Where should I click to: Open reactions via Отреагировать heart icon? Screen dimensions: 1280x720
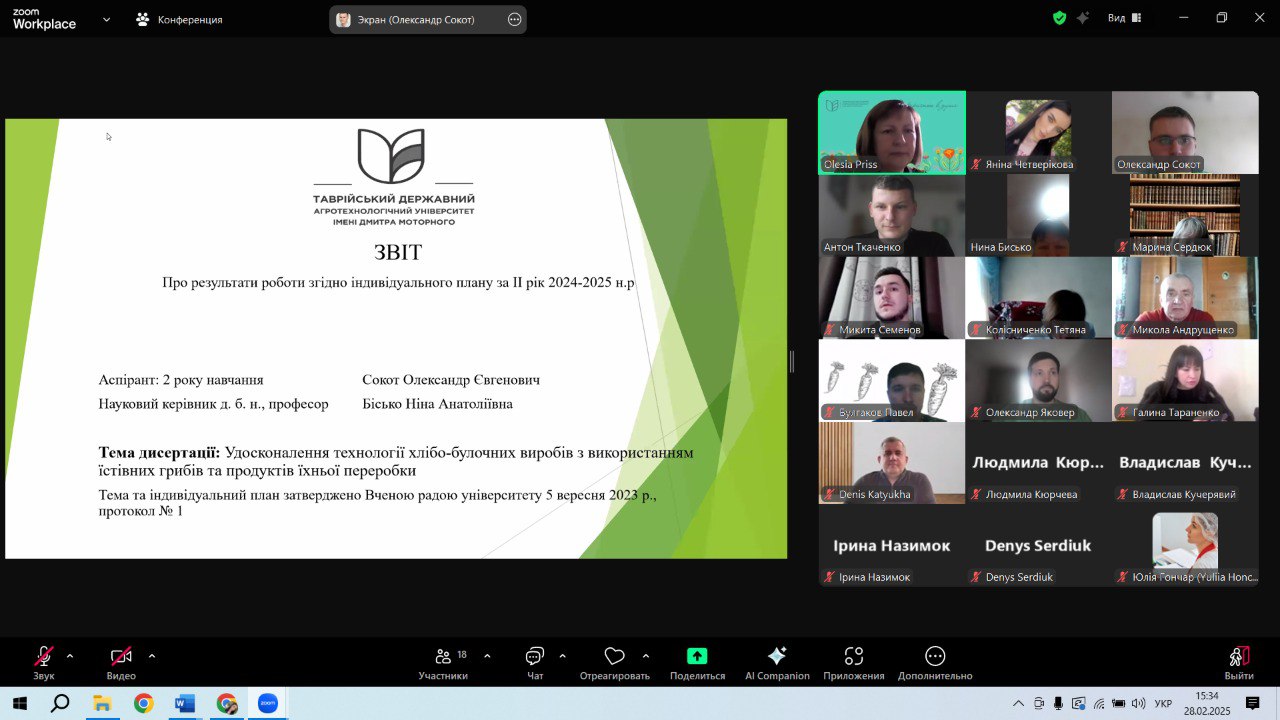[614, 663]
